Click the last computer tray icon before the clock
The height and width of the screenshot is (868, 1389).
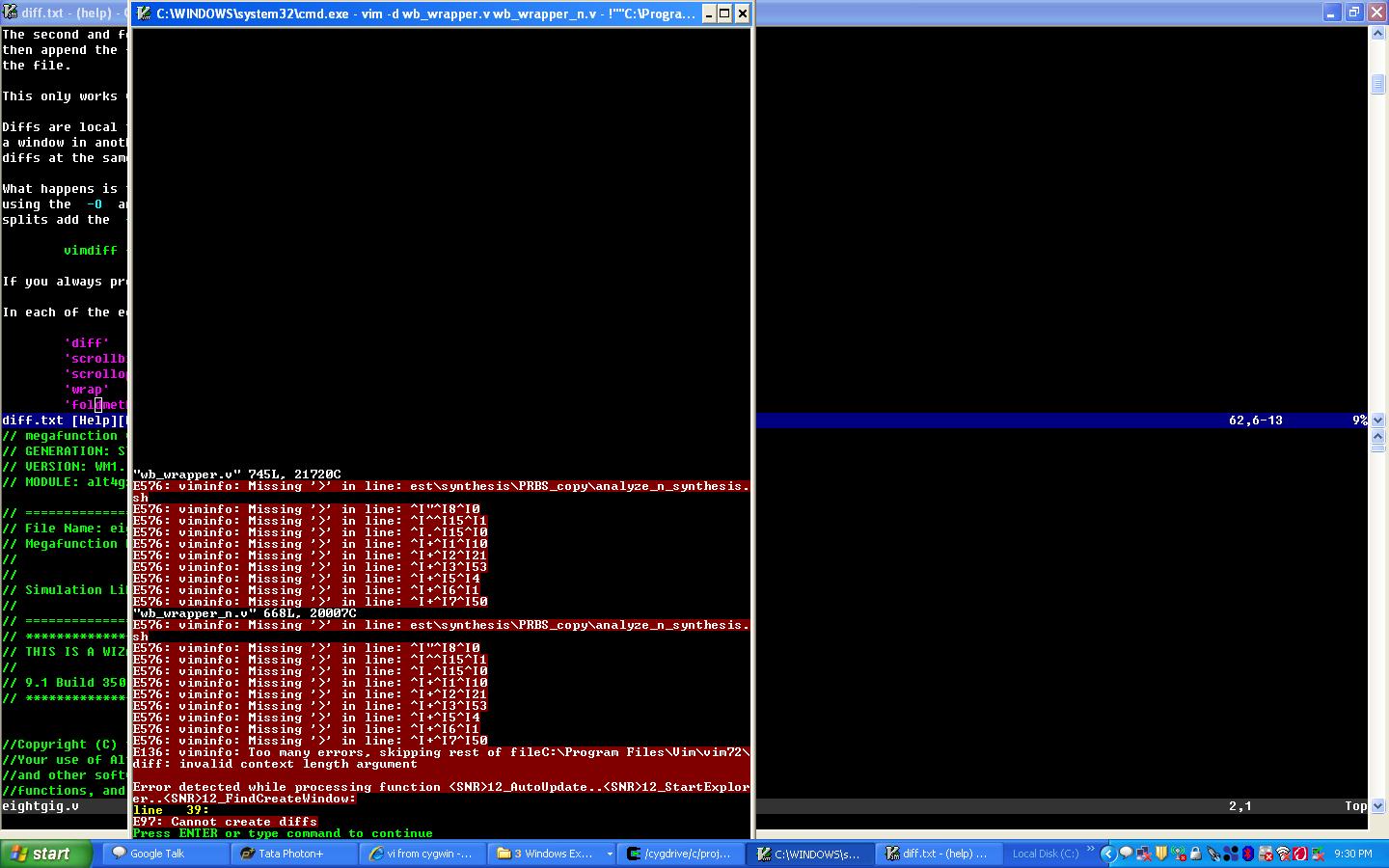click(1318, 854)
